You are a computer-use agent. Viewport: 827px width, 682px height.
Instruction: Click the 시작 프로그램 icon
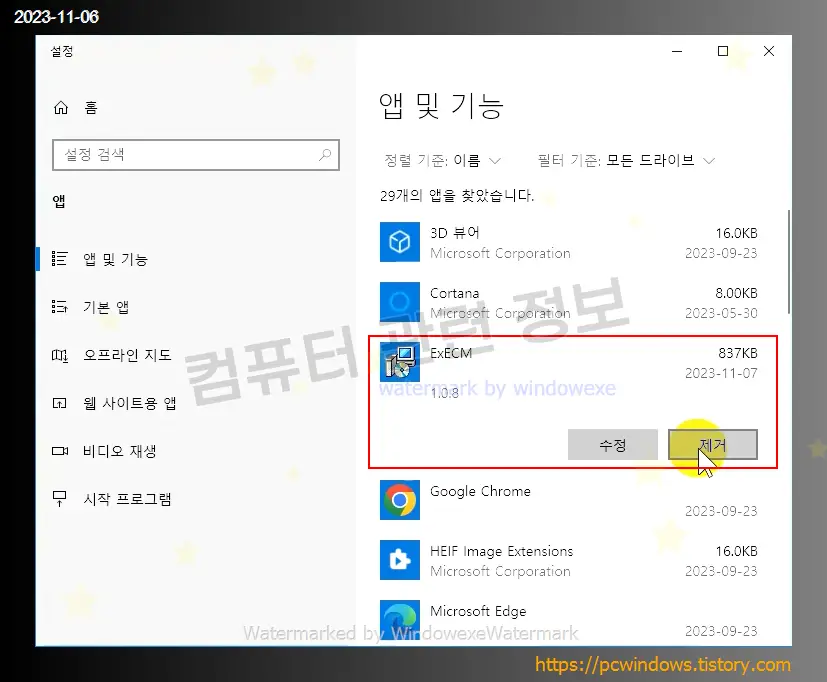click(60, 498)
